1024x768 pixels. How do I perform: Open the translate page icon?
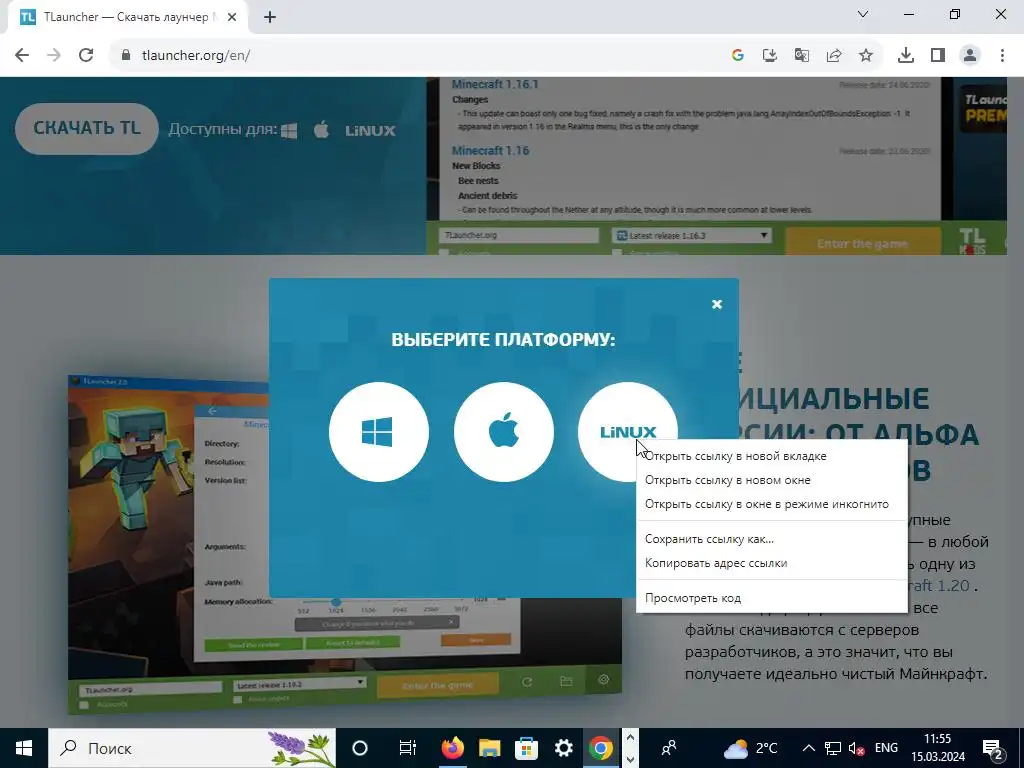802,55
